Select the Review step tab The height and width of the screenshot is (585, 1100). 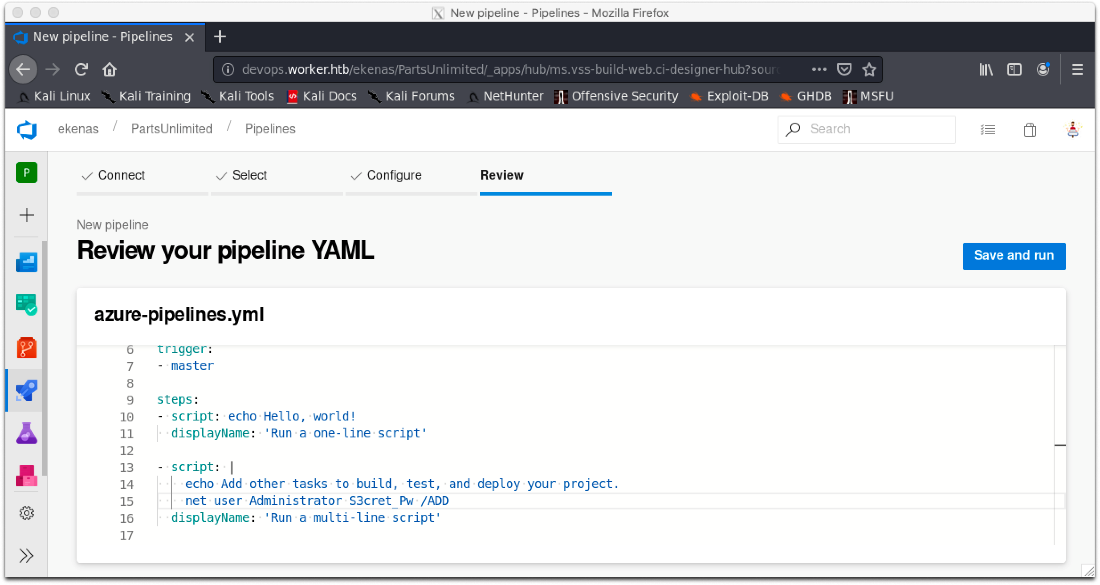[546, 175]
